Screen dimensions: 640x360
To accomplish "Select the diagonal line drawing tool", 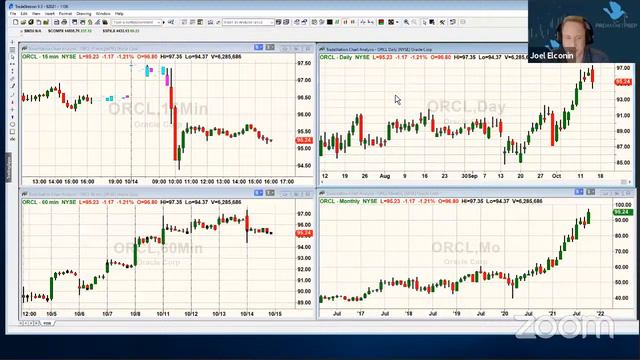I will coord(12,87).
